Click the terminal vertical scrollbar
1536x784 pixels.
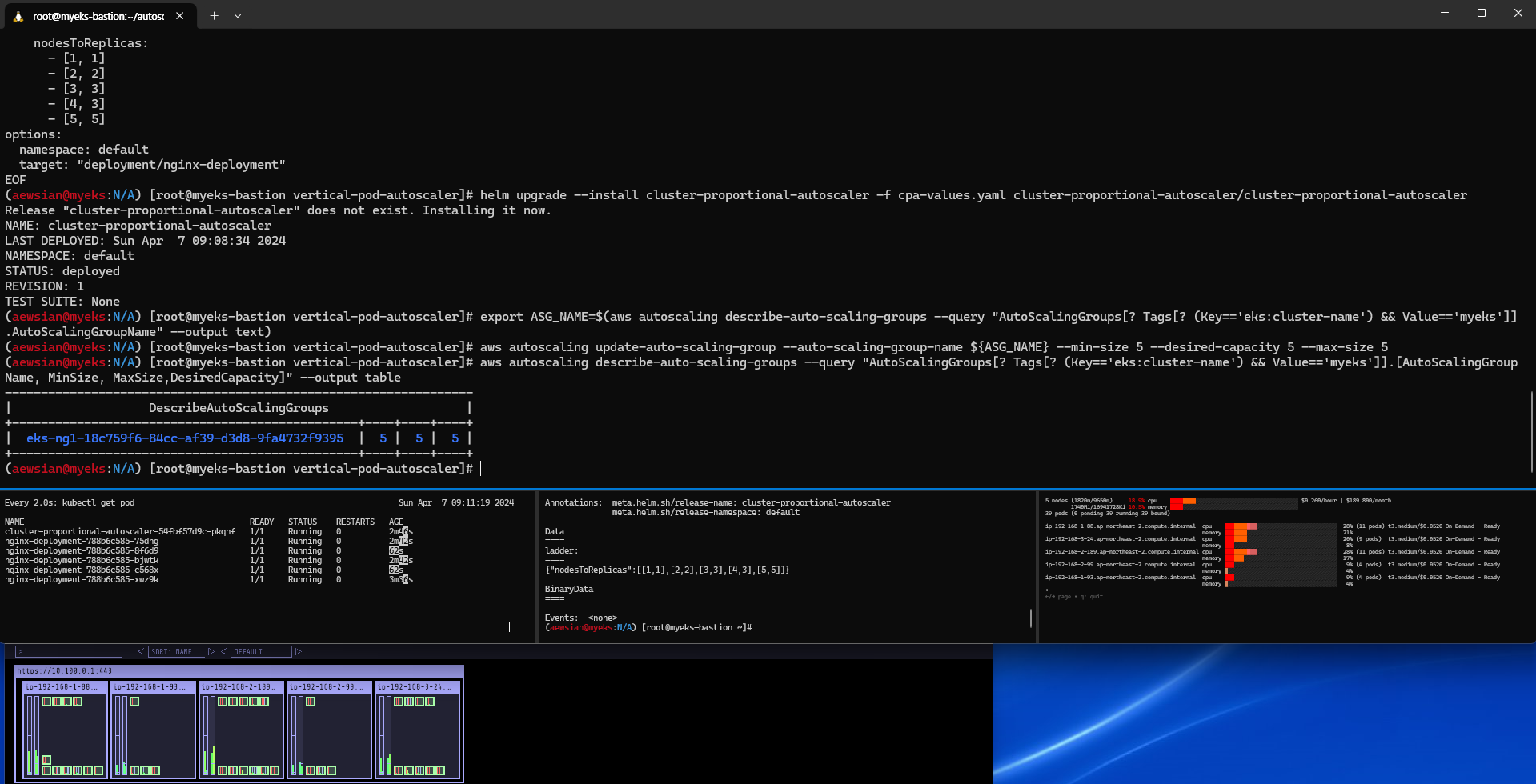[x=1532, y=432]
